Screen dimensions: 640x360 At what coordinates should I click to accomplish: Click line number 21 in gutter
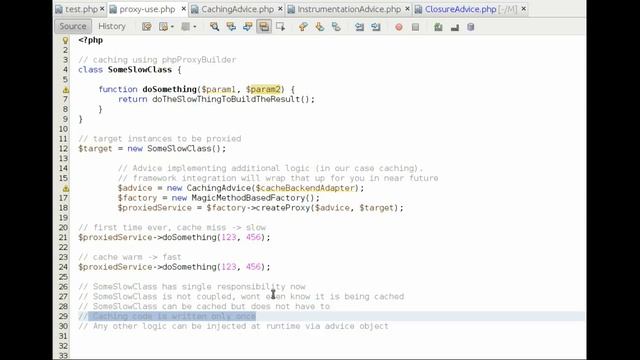[x=63, y=238]
